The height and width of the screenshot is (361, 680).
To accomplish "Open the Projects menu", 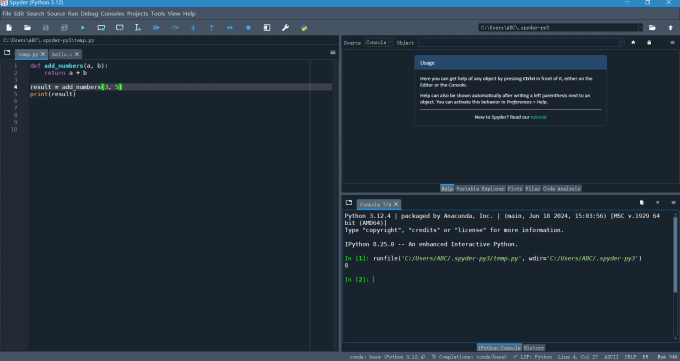I will coord(137,14).
